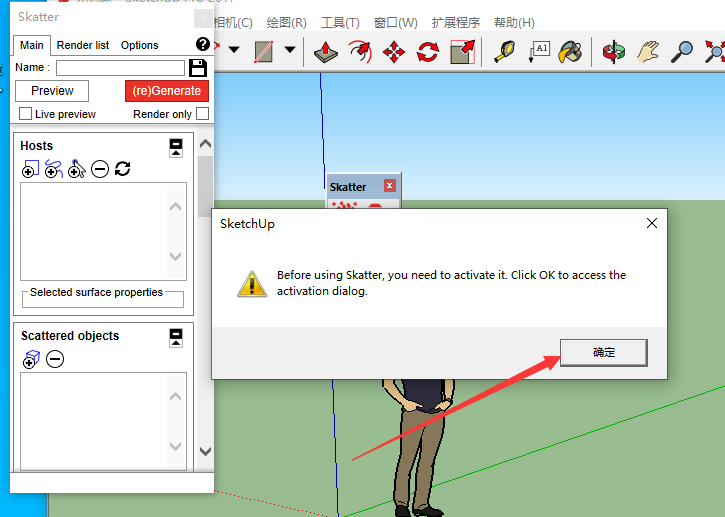Click the Name input field
725x517 pixels.
(120, 68)
